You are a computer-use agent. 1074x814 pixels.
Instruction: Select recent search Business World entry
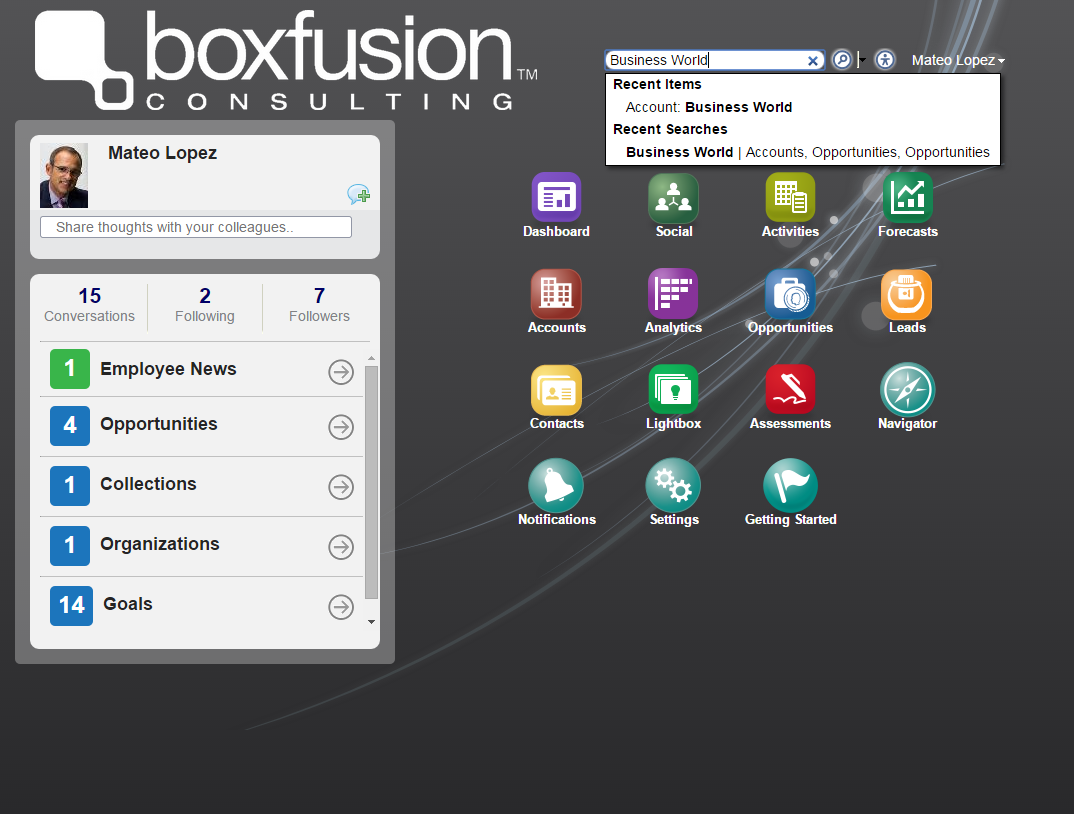click(808, 152)
